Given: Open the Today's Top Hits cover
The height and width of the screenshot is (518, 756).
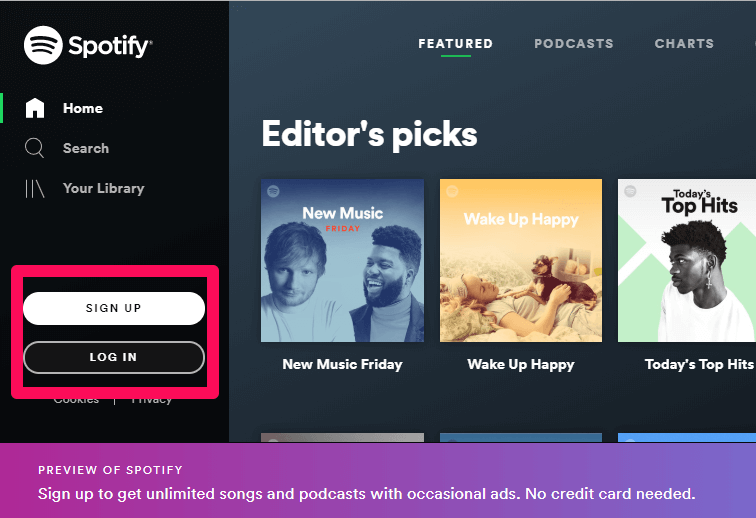Looking at the screenshot, I should (x=687, y=260).
